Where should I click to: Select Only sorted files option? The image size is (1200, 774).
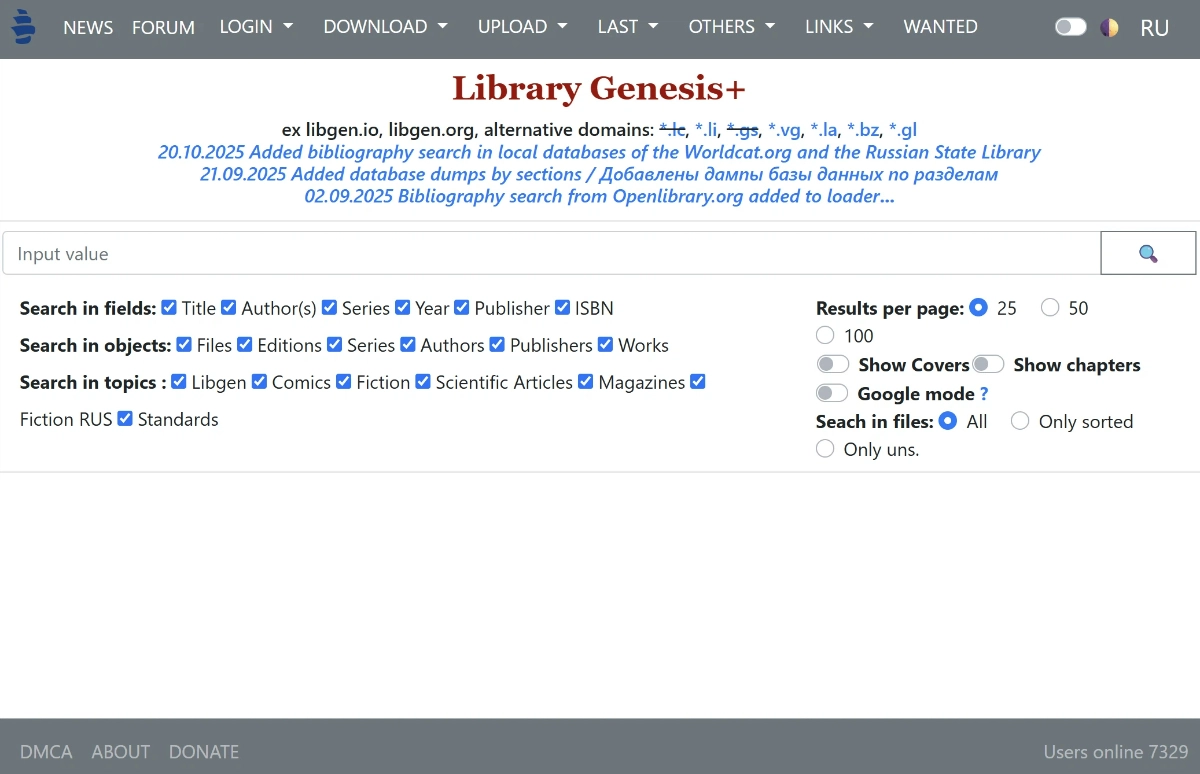pos(1020,422)
